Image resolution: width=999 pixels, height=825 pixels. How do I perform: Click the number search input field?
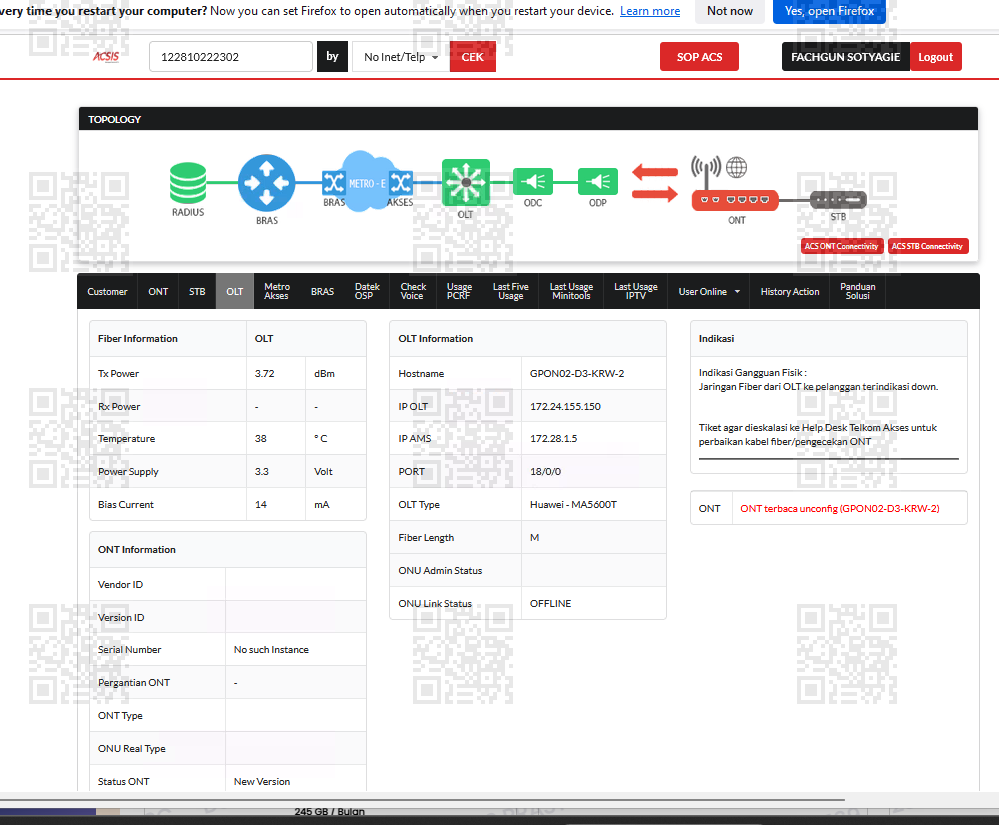pyautogui.click(x=231, y=57)
